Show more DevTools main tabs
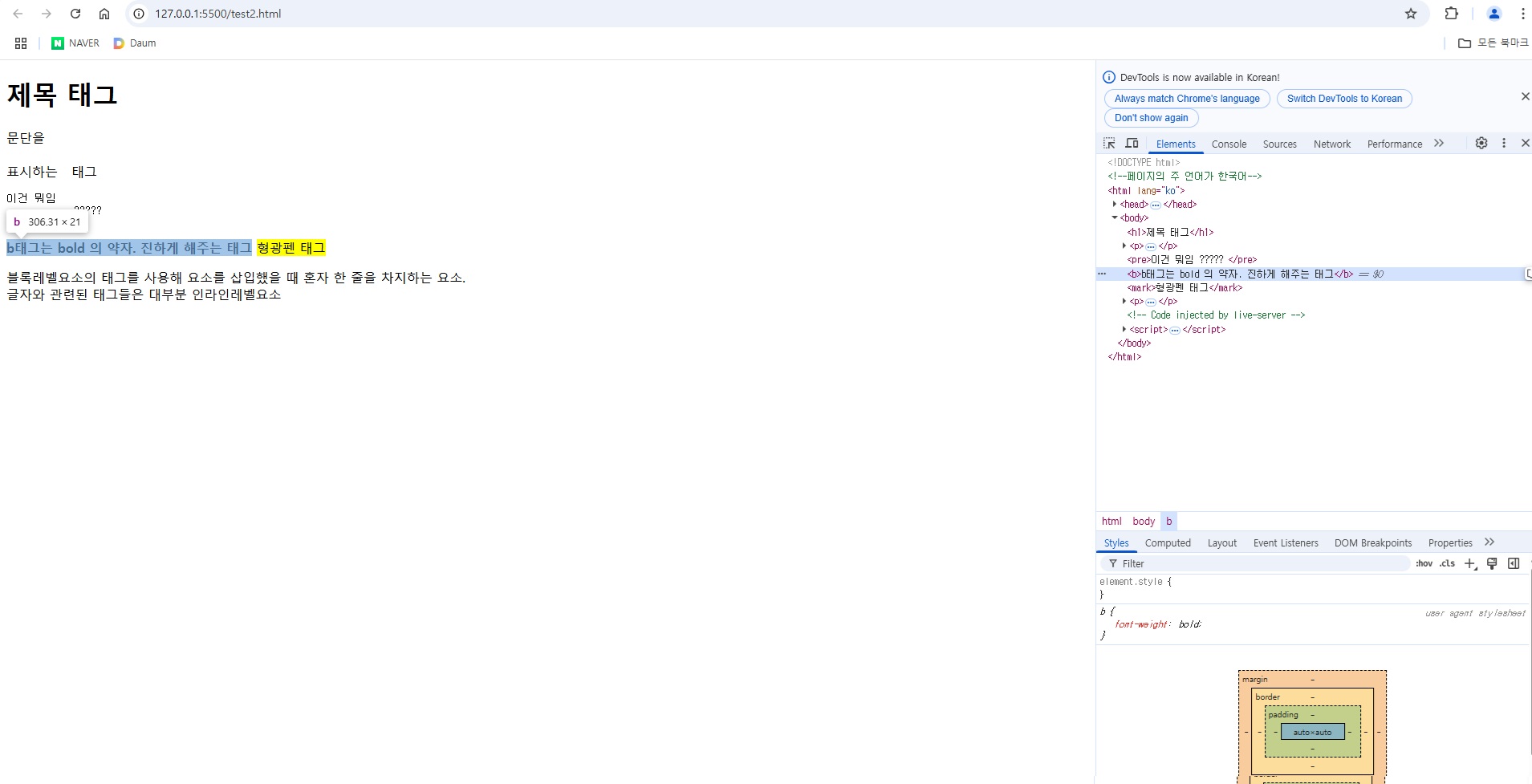Viewport: 1532px width, 784px height. (x=1439, y=144)
